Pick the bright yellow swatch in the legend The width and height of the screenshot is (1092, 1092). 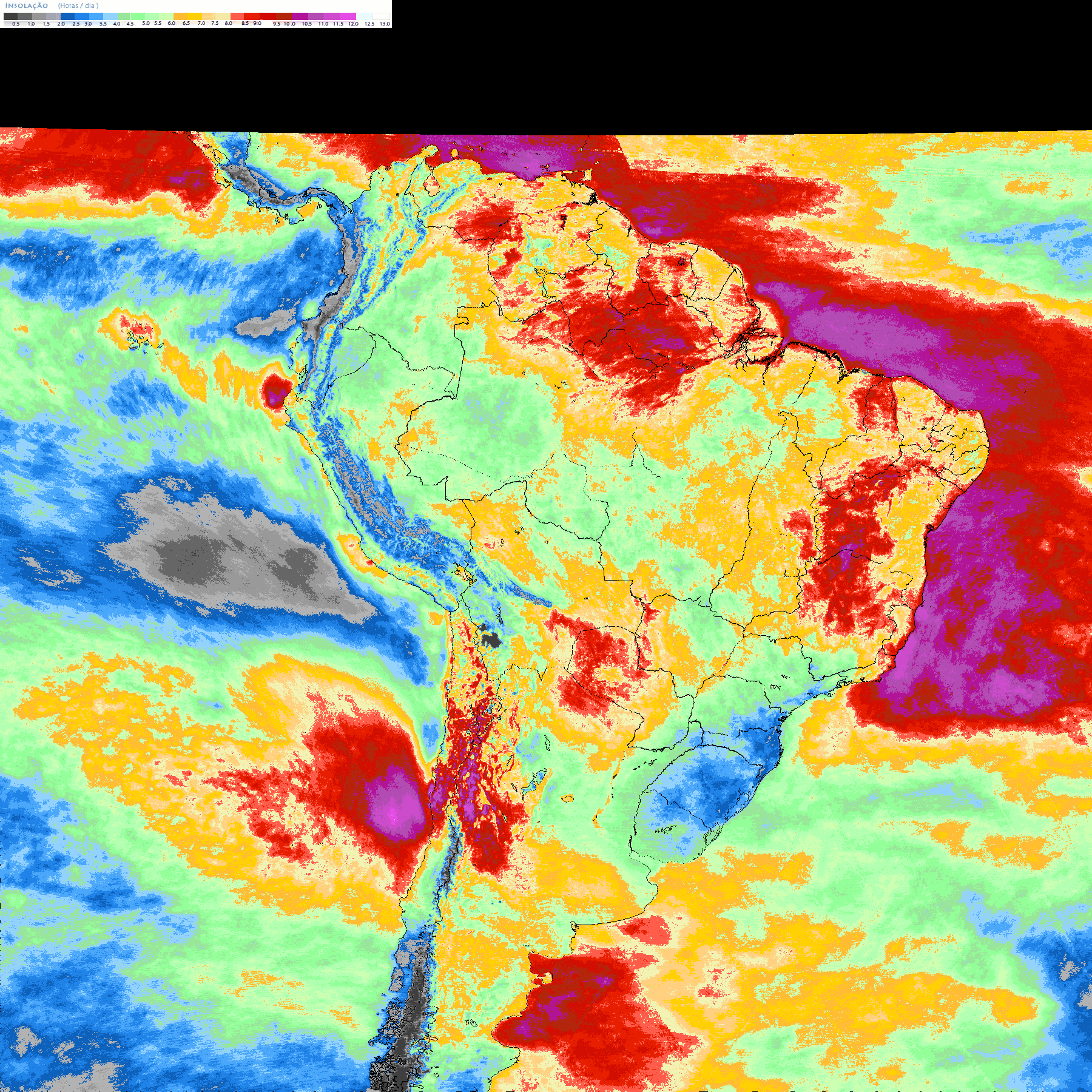[195, 16]
